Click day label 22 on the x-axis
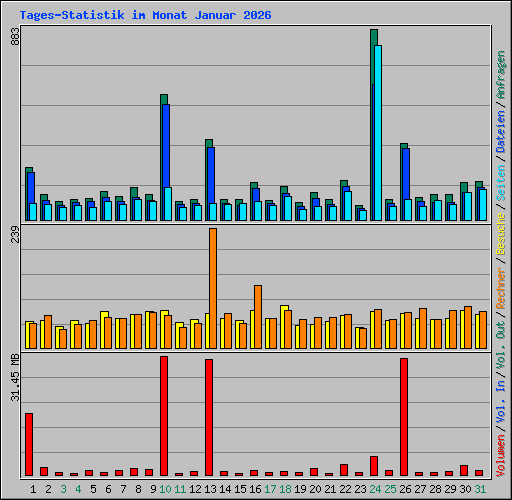Image resolution: width=512 pixels, height=500 pixels. click(x=345, y=489)
